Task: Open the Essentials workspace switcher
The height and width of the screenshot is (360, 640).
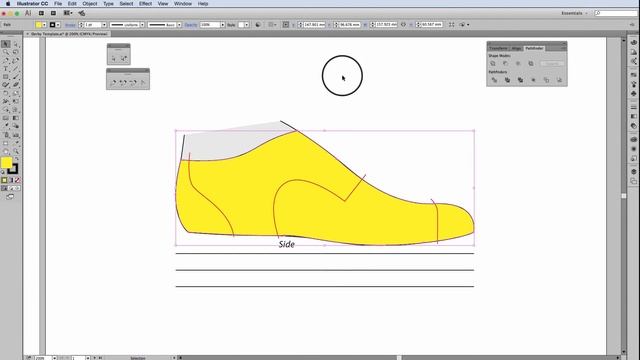Action: pos(574,13)
